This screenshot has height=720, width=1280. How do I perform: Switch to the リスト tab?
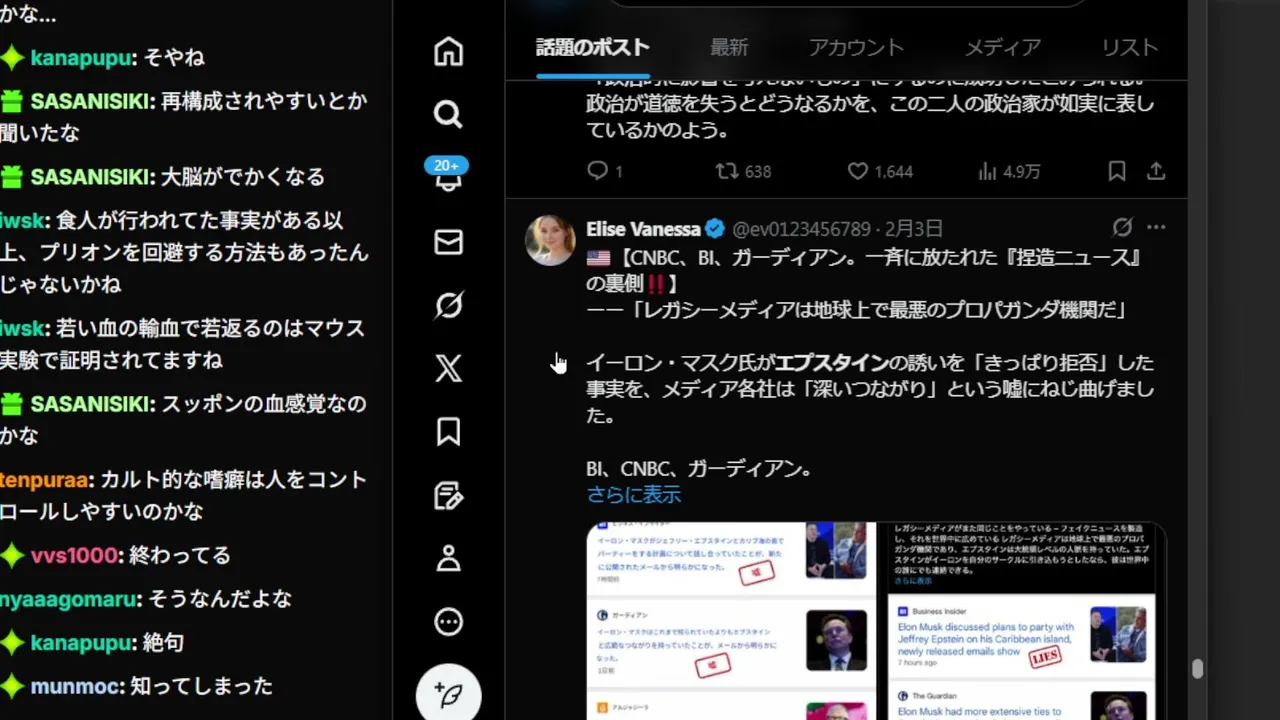1130,47
